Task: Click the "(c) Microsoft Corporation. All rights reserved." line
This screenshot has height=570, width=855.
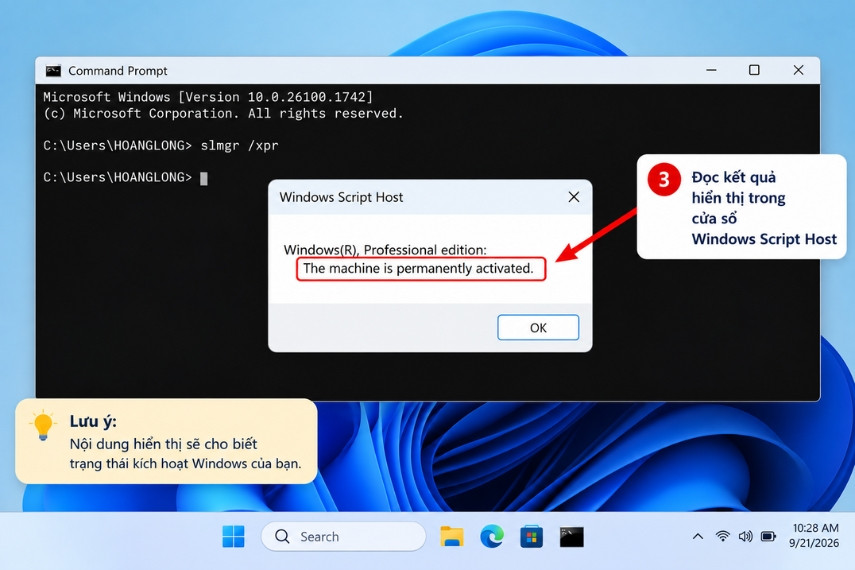Action: pos(223,113)
